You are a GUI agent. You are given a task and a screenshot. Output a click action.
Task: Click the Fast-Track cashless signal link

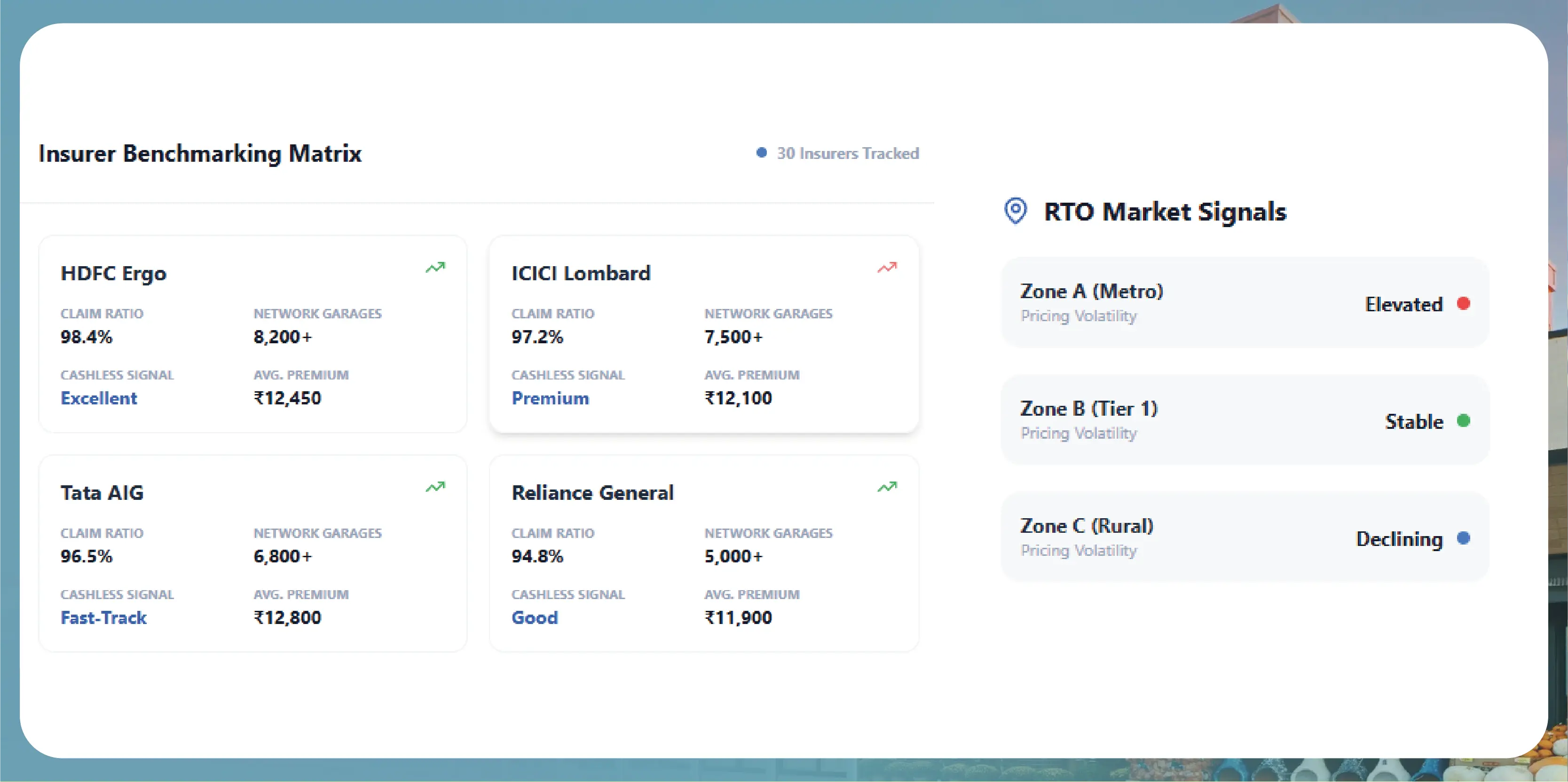[x=103, y=618]
